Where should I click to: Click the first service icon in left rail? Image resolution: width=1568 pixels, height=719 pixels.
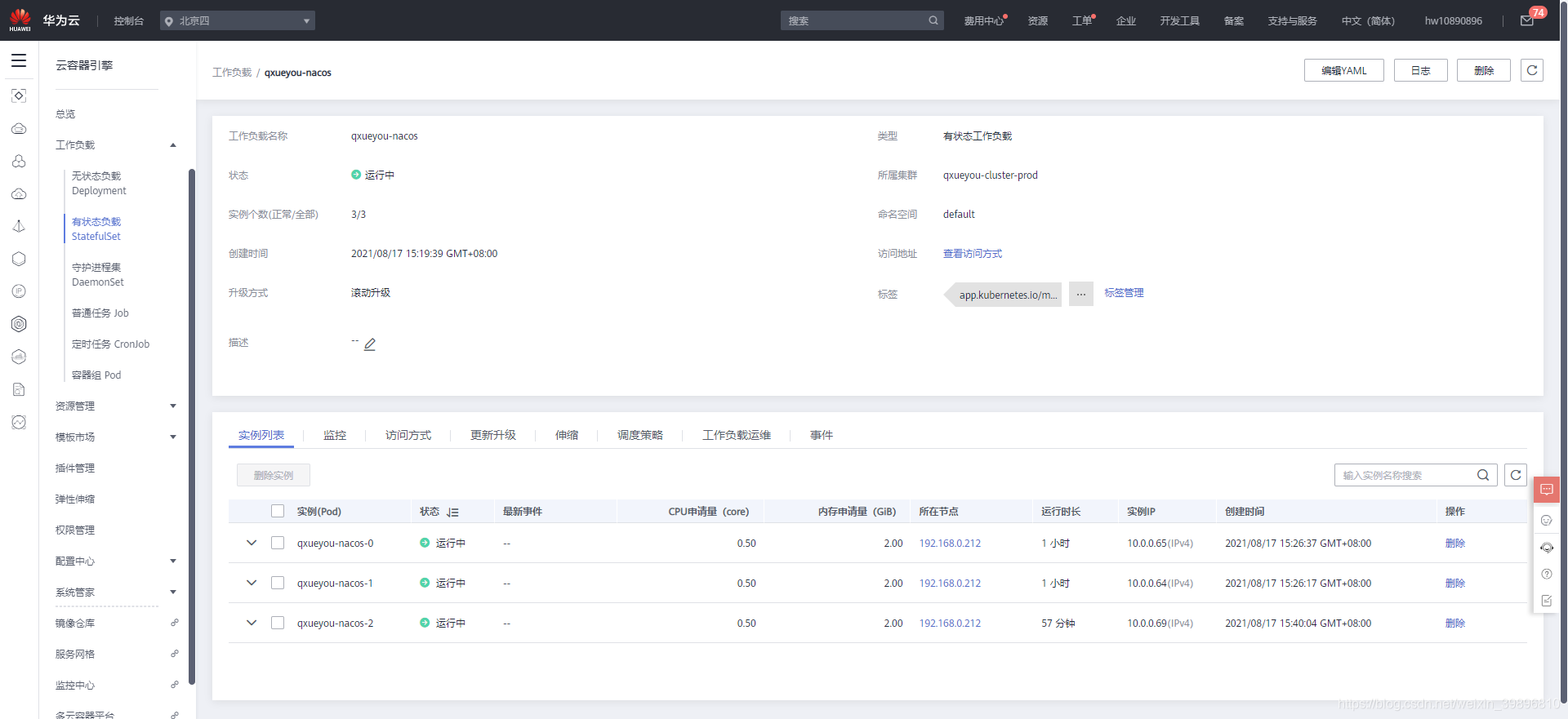coord(19,95)
